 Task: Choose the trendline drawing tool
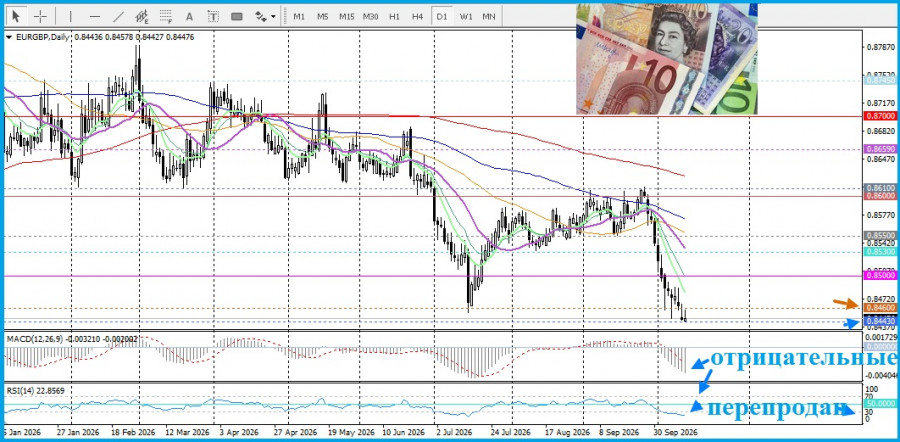pyautogui.click(x=118, y=16)
